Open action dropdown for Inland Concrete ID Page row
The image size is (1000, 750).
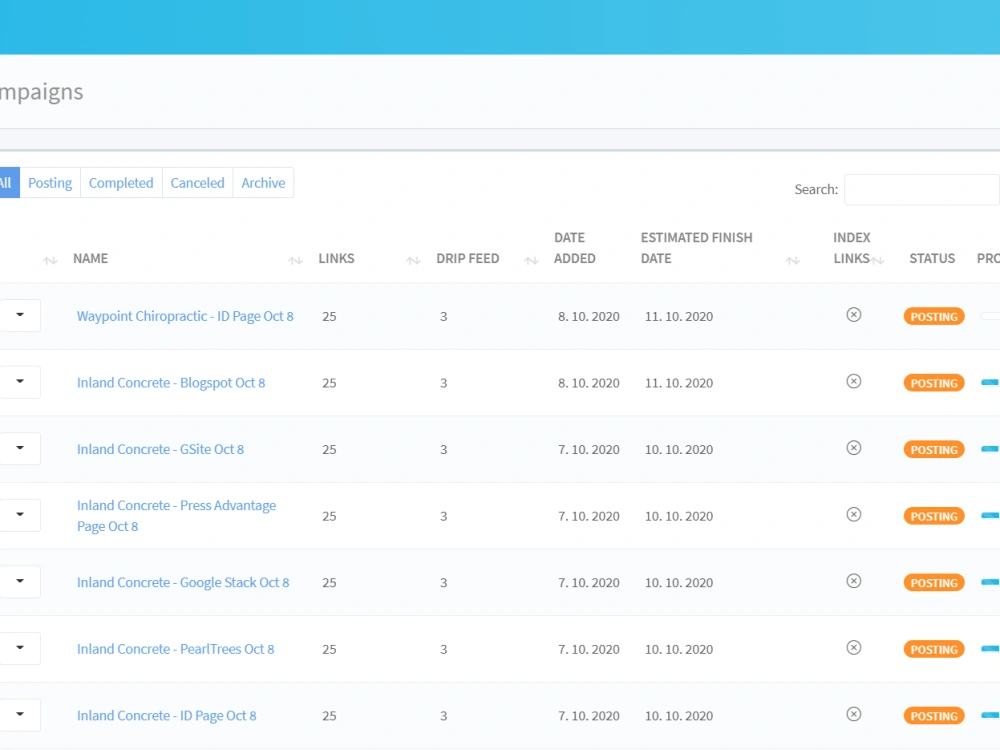click(x=20, y=715)
